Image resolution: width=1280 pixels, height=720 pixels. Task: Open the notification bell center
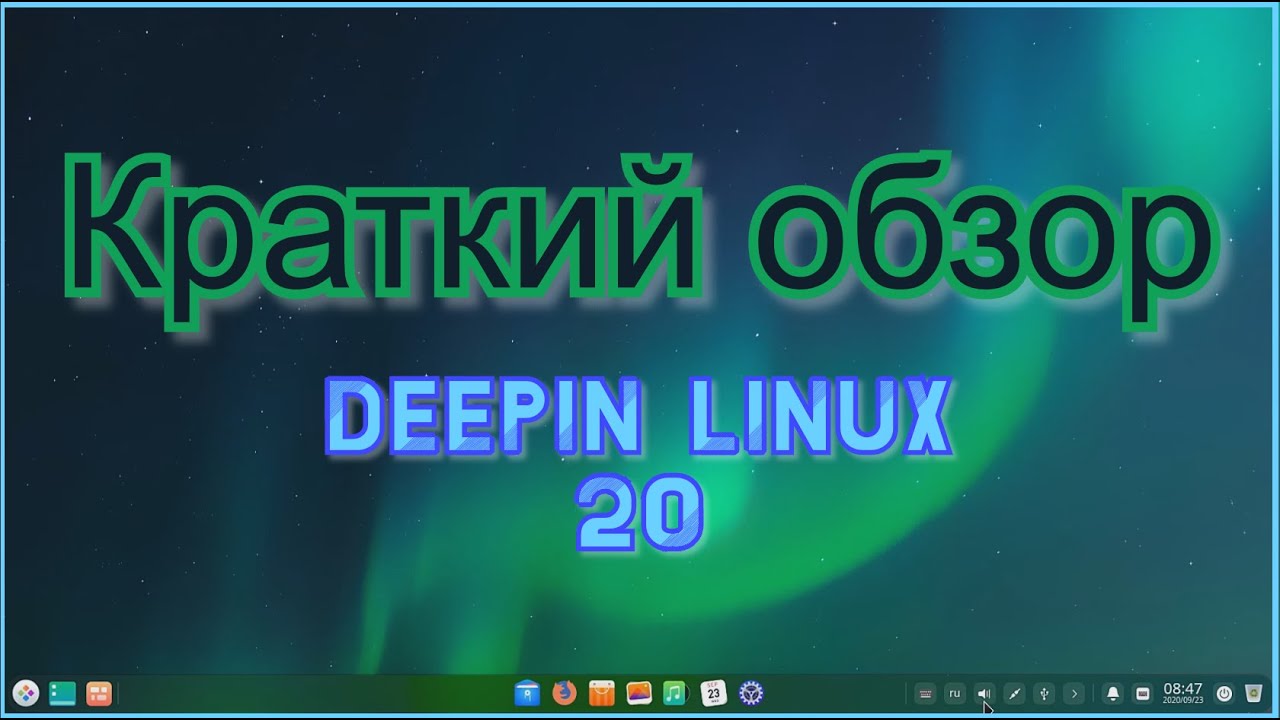(1113, 693)
